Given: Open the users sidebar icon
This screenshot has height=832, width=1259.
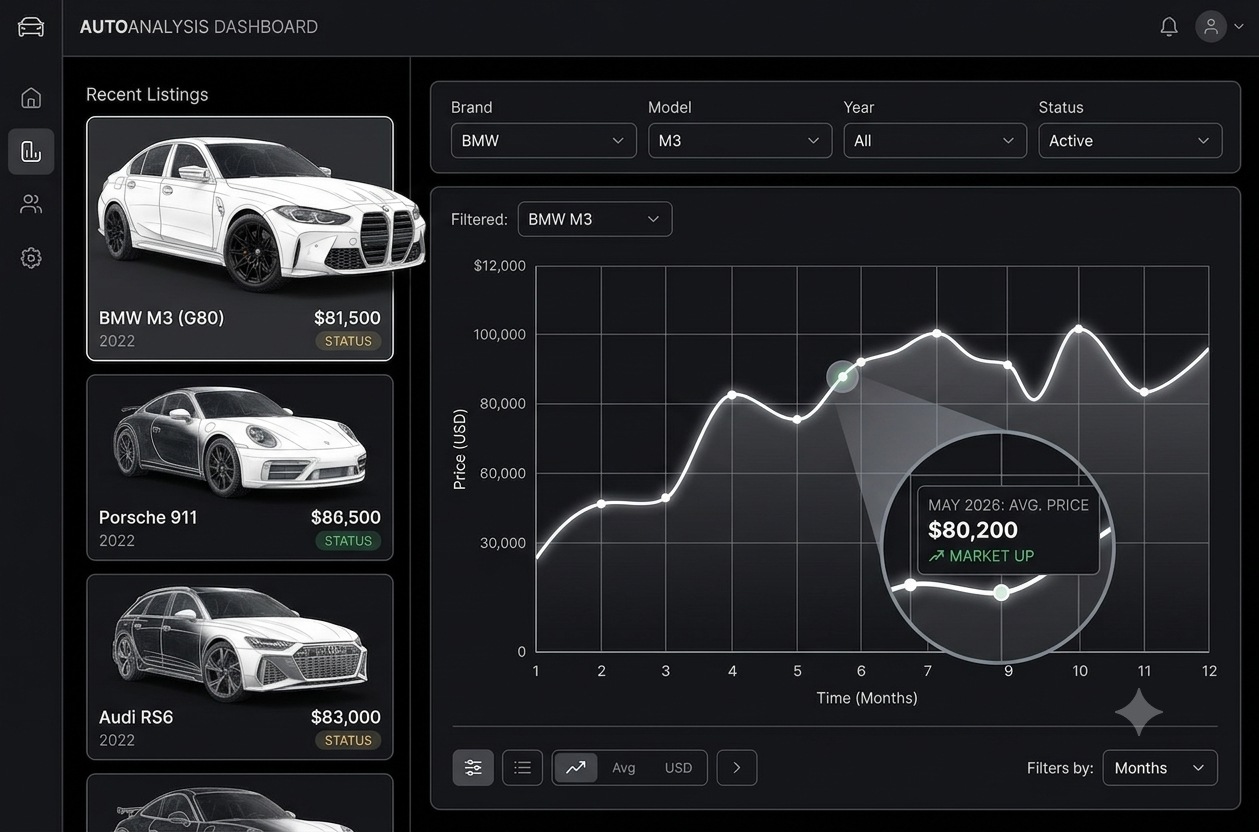Looking at the screenshot, I should tap(31, 204).
